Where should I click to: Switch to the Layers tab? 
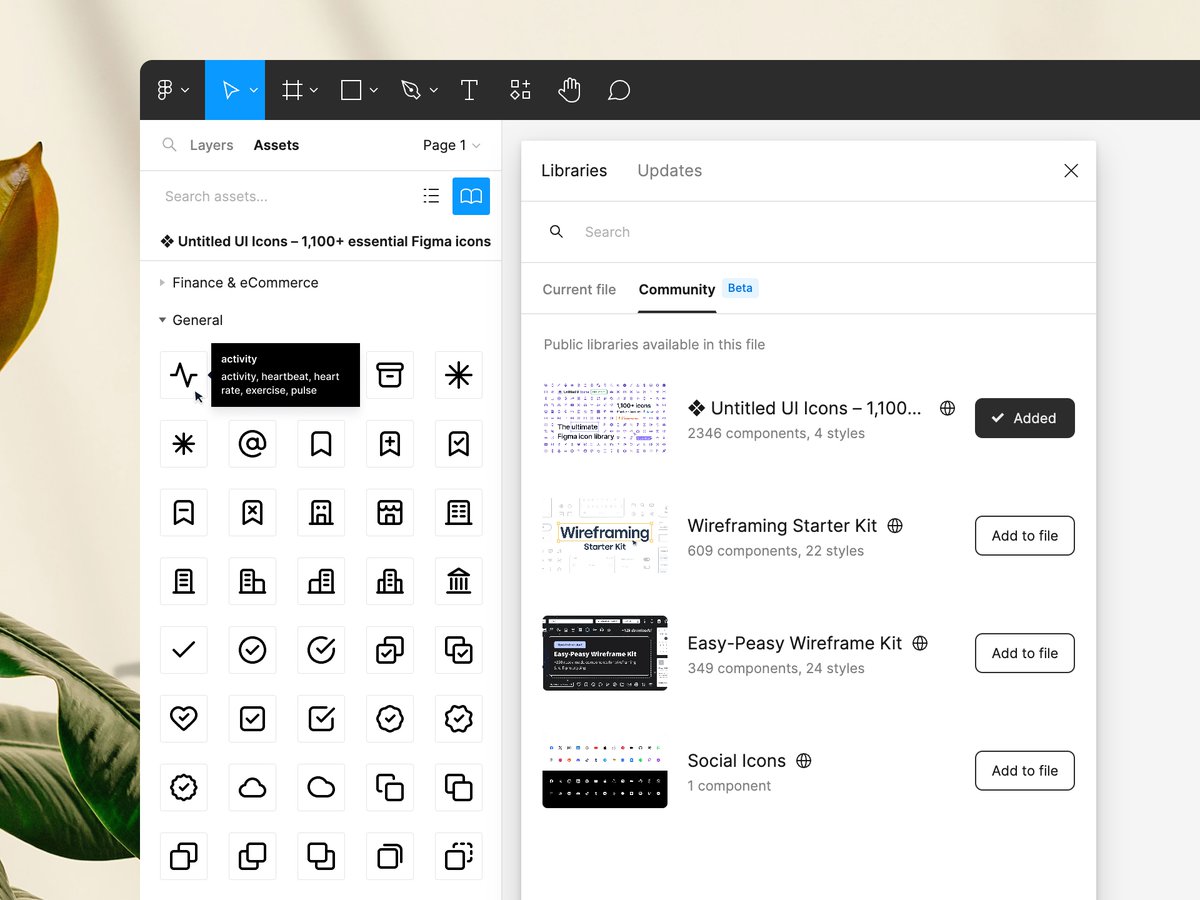click(211, 145)
